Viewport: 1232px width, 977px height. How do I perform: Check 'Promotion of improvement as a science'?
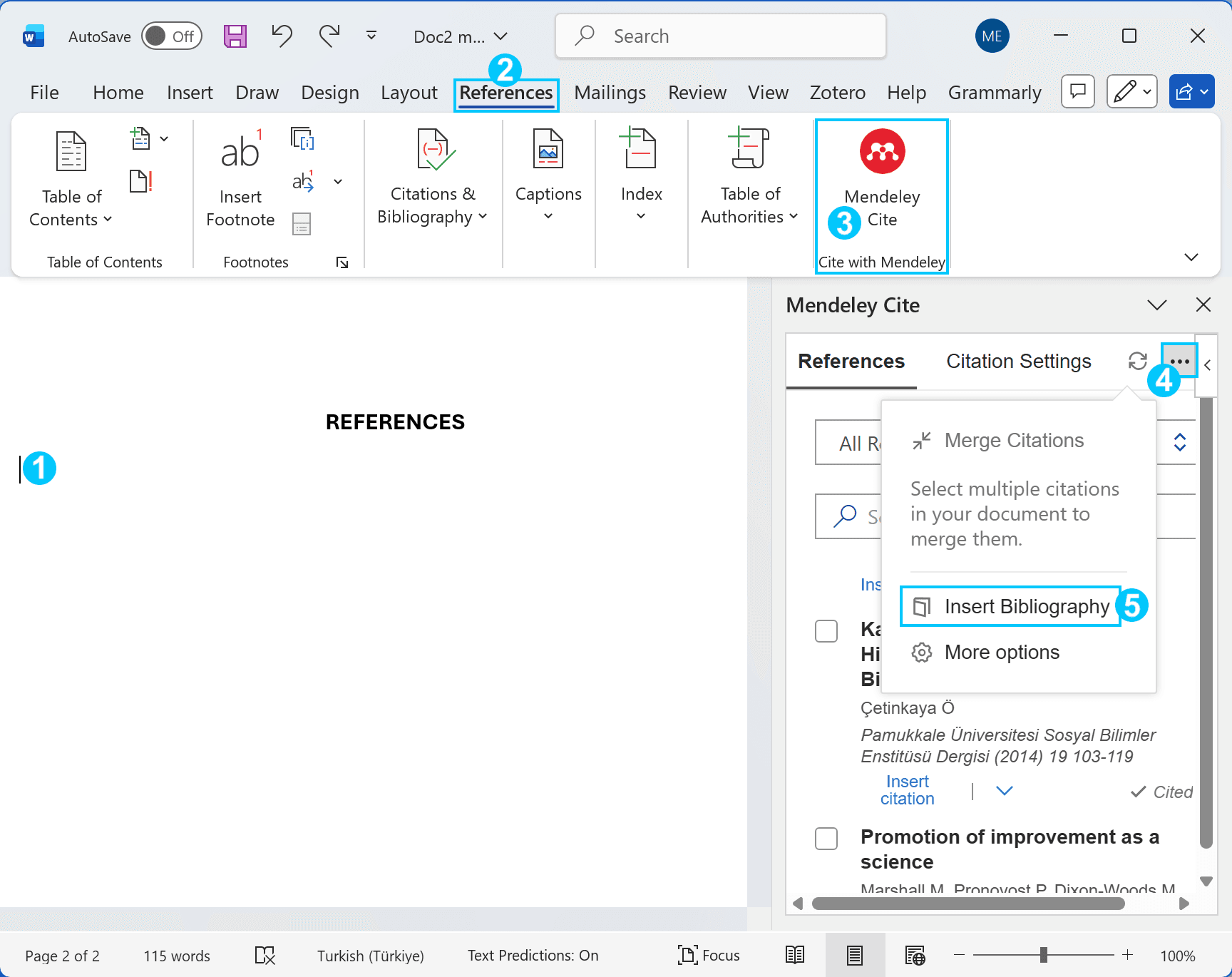pyautogui.click(x=826, y=838)
